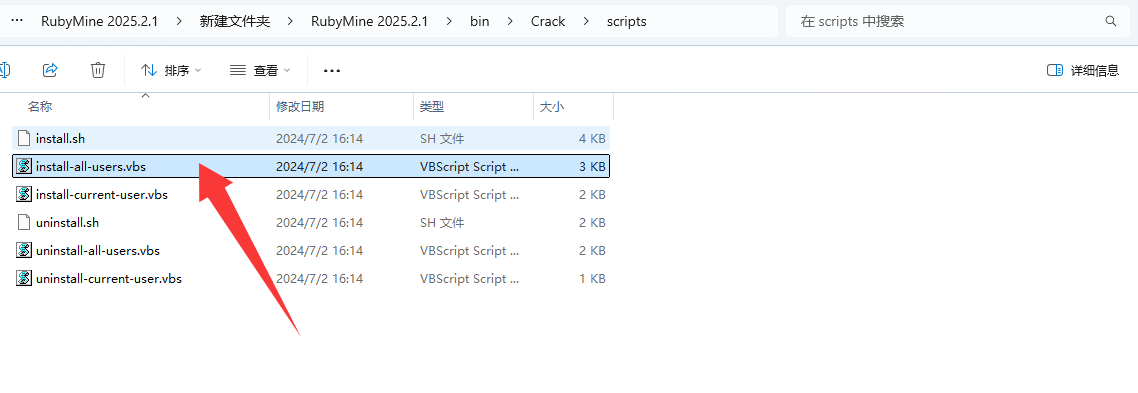This screenshot has width=1138, height=393.
Task: Go to the bin breadcrumb folder
Action: point(480,21)
